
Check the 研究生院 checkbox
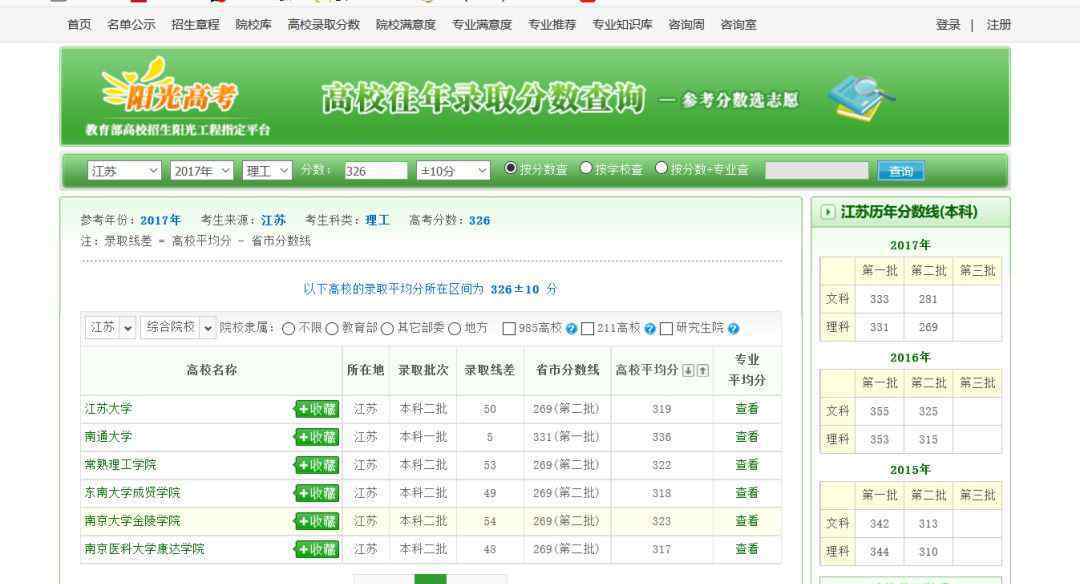click(666, 329)
